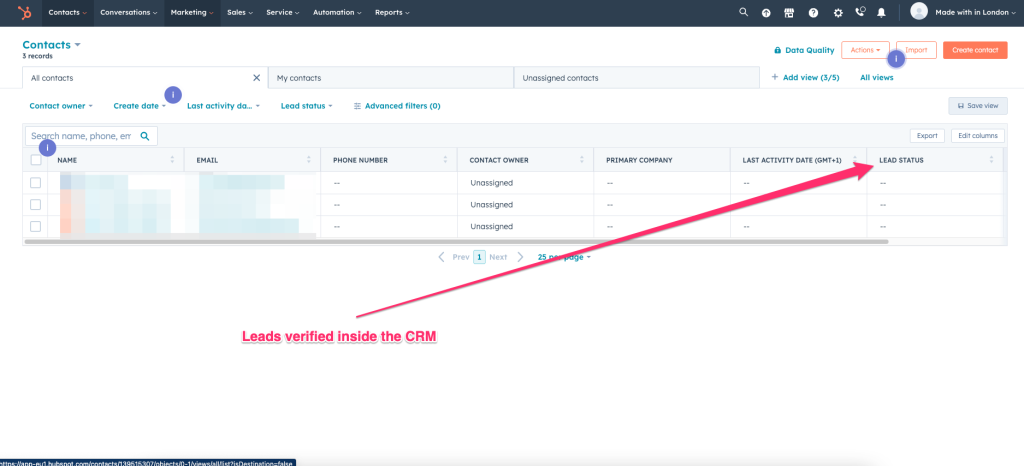Open Last activity date filter dropdown

[x=224, y=106]
